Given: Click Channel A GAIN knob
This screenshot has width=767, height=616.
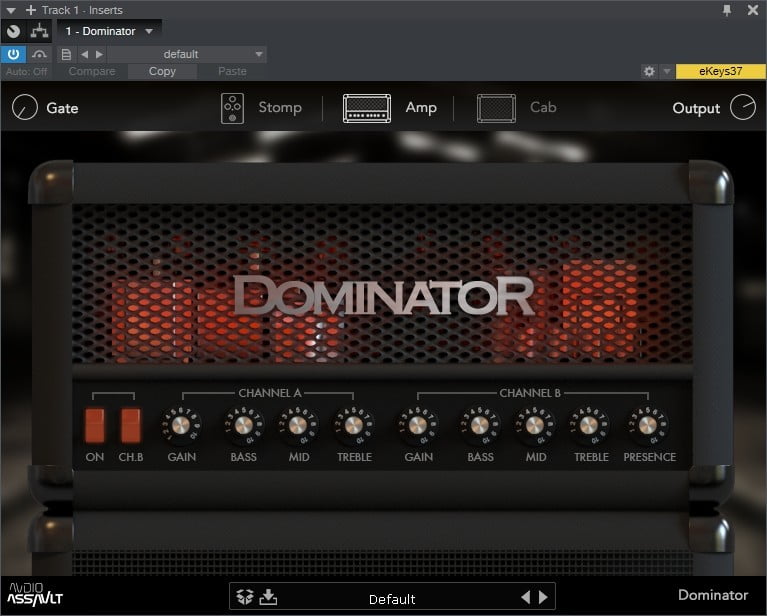Looking at the screenshot, I should click(x=180, y=425).
